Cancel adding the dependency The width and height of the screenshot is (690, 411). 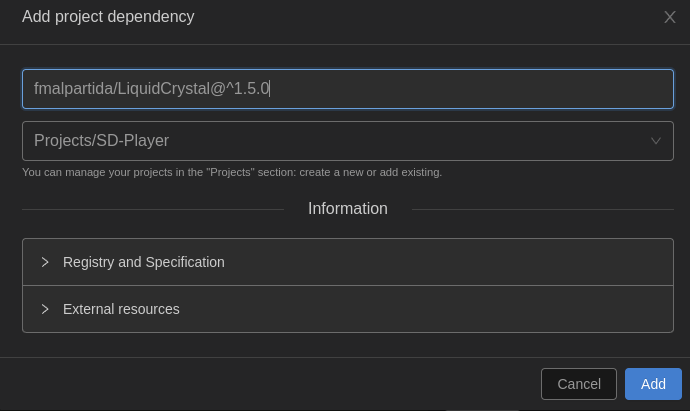tap(578, 384)
